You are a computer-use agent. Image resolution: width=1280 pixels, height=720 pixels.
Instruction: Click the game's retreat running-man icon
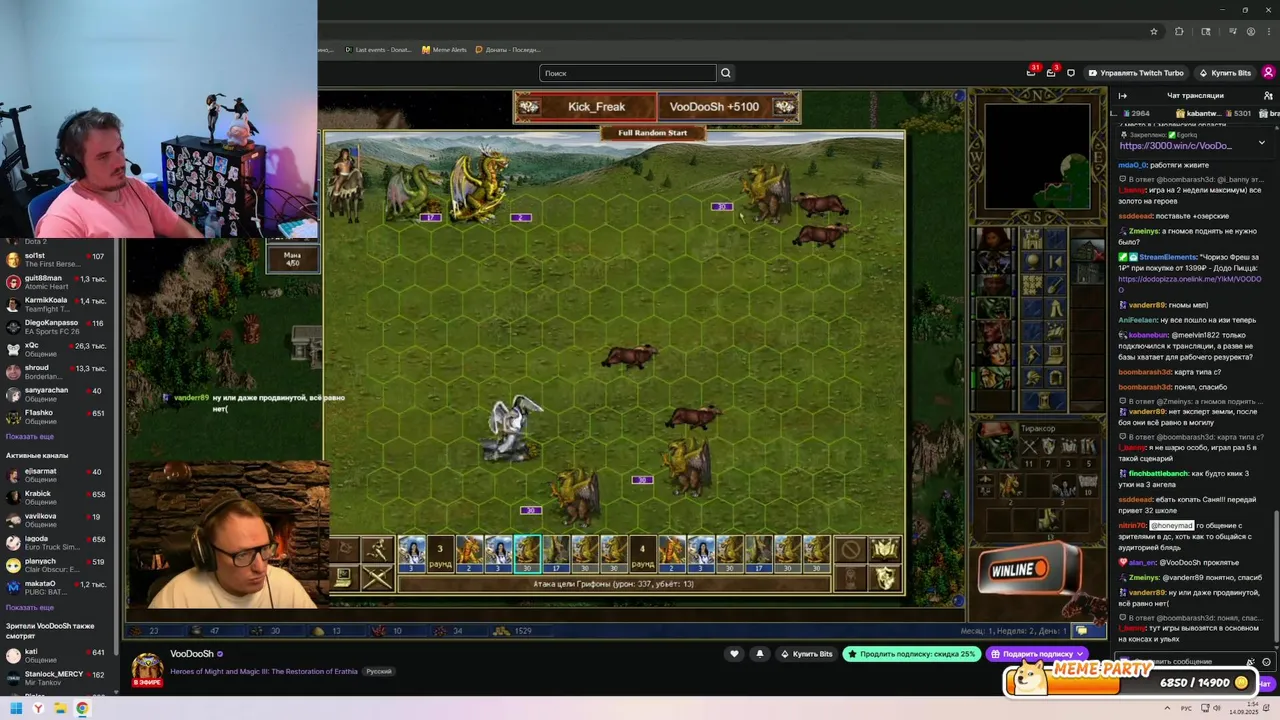377,549
